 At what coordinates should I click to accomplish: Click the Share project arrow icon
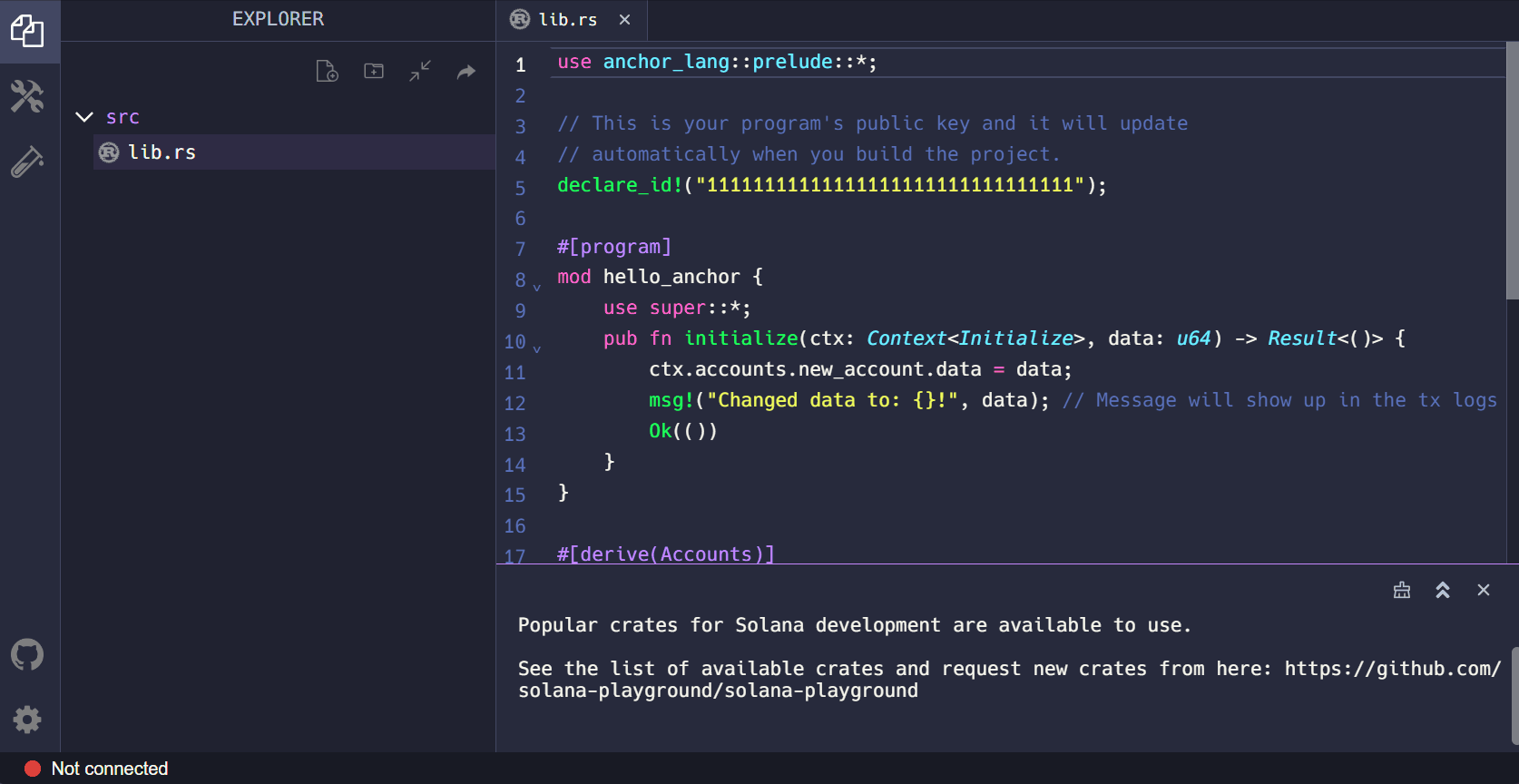click(x=466, y=72)
